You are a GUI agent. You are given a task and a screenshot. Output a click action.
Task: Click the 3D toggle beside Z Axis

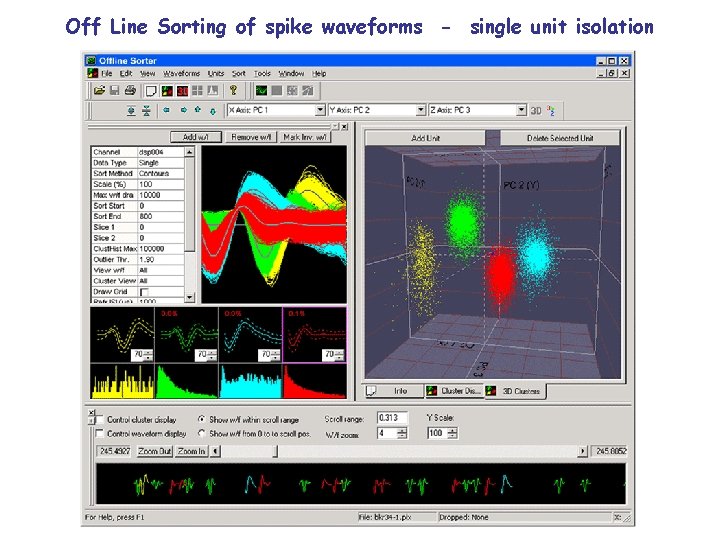[536, 111]
